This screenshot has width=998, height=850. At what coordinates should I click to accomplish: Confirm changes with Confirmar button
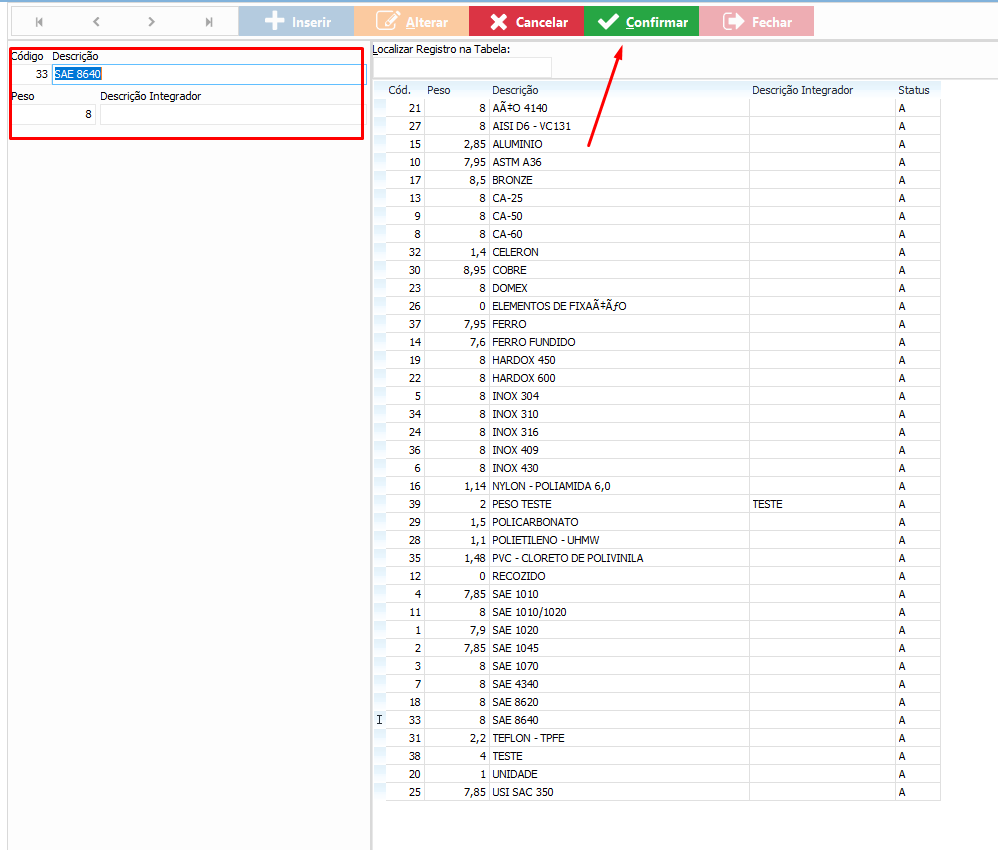(641, 22)
